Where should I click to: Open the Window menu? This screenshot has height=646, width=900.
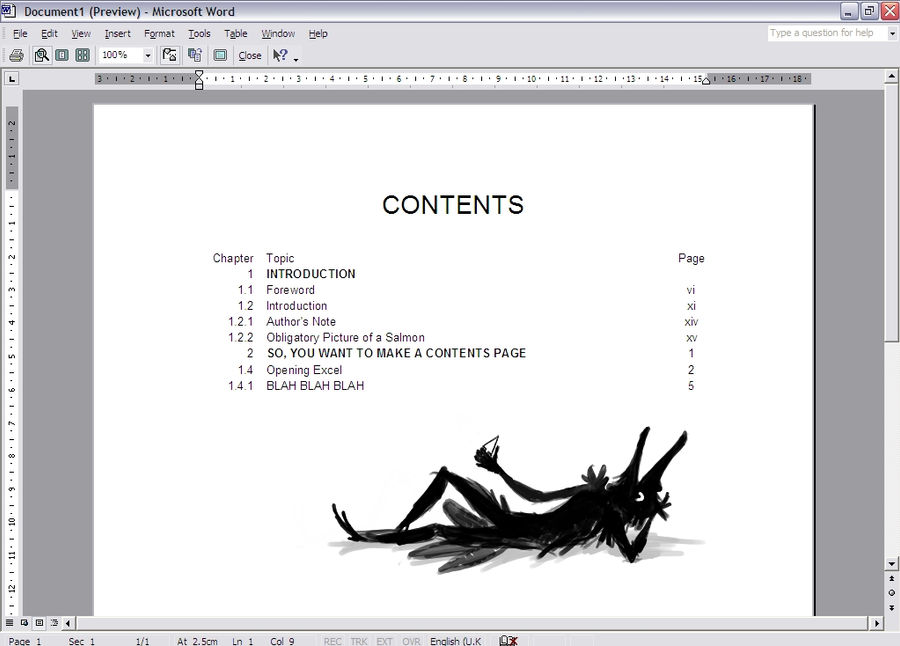278,33
